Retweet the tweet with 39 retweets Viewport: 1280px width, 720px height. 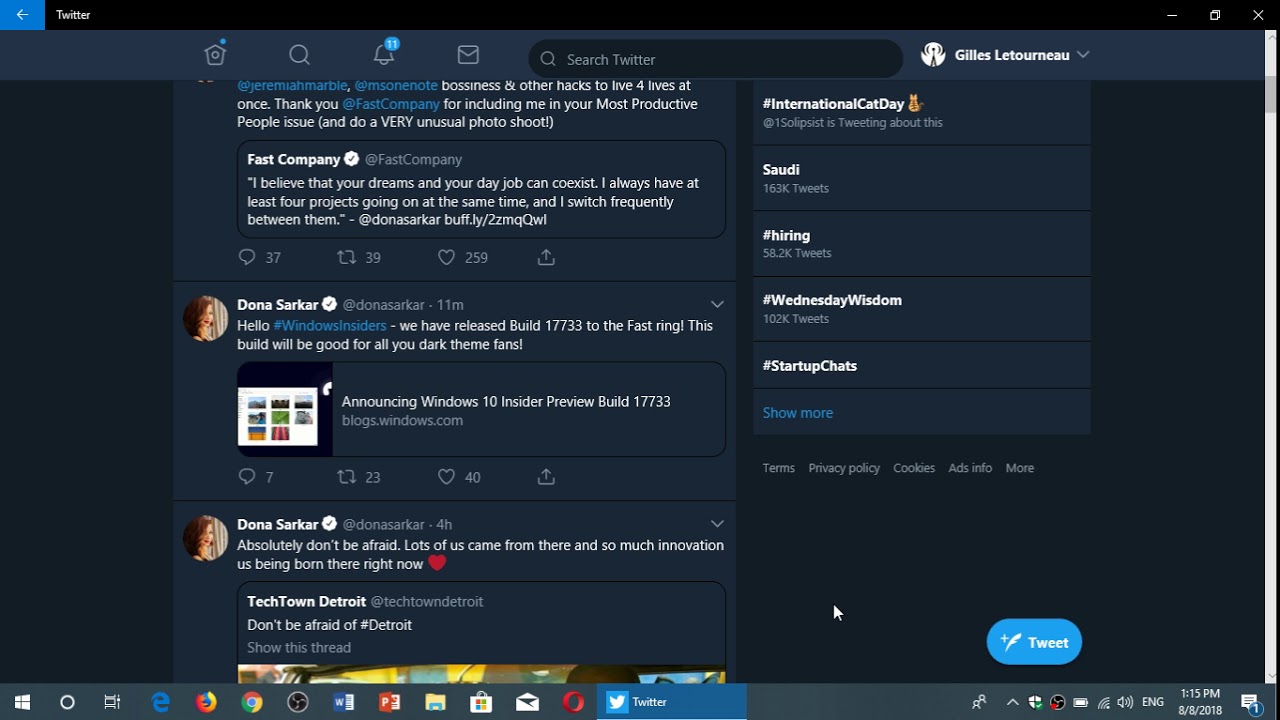pos(347,257)
